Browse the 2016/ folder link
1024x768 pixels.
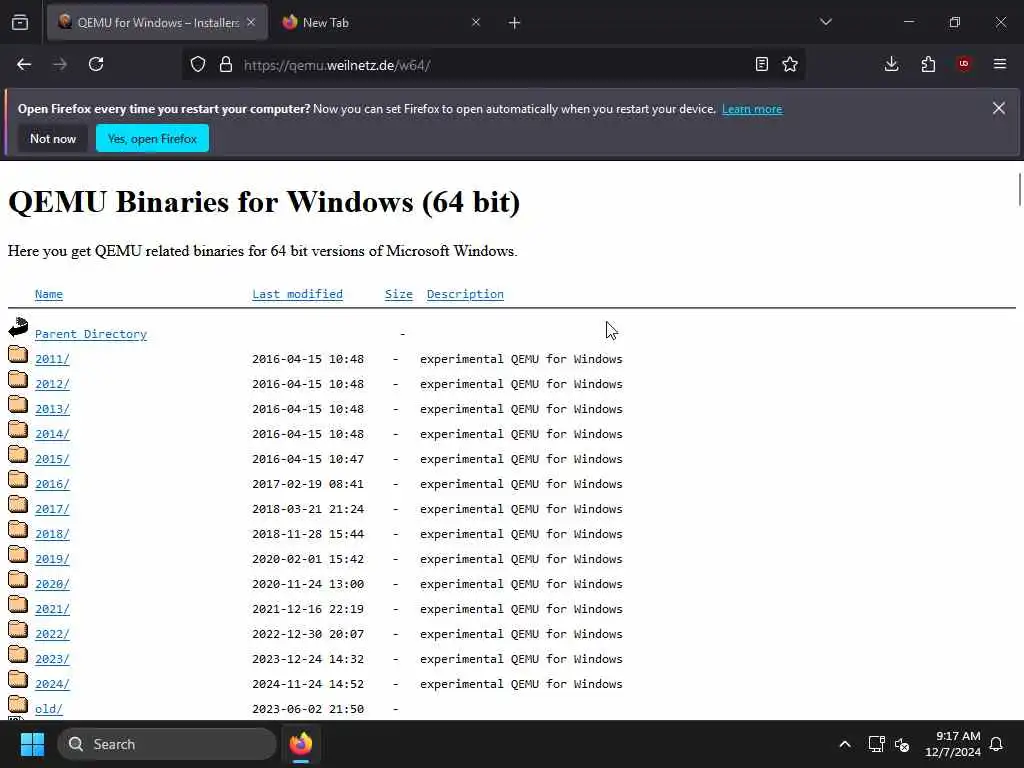tap(52, 484)
